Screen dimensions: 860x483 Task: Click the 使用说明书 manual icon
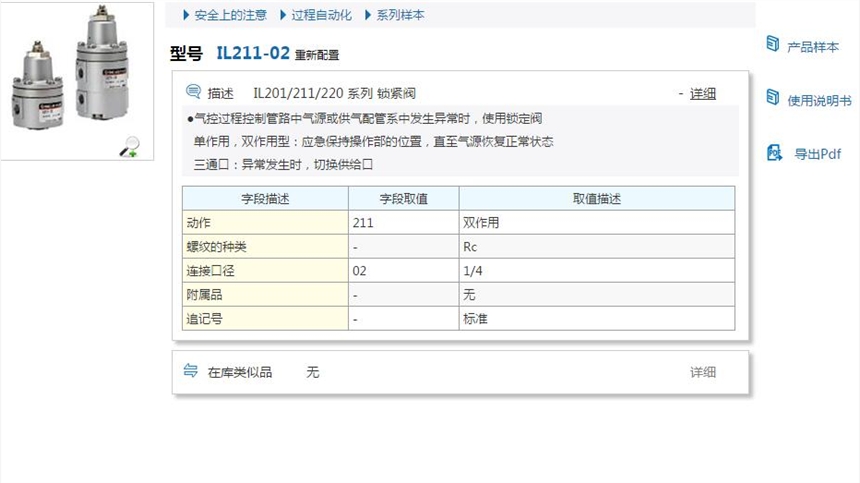pyautogui.click(x=772, y=98)
